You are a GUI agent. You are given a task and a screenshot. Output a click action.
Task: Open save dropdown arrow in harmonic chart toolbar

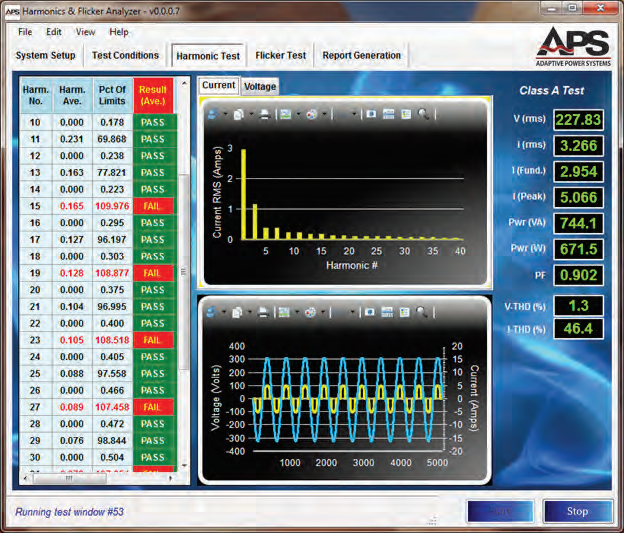[225, 115]
